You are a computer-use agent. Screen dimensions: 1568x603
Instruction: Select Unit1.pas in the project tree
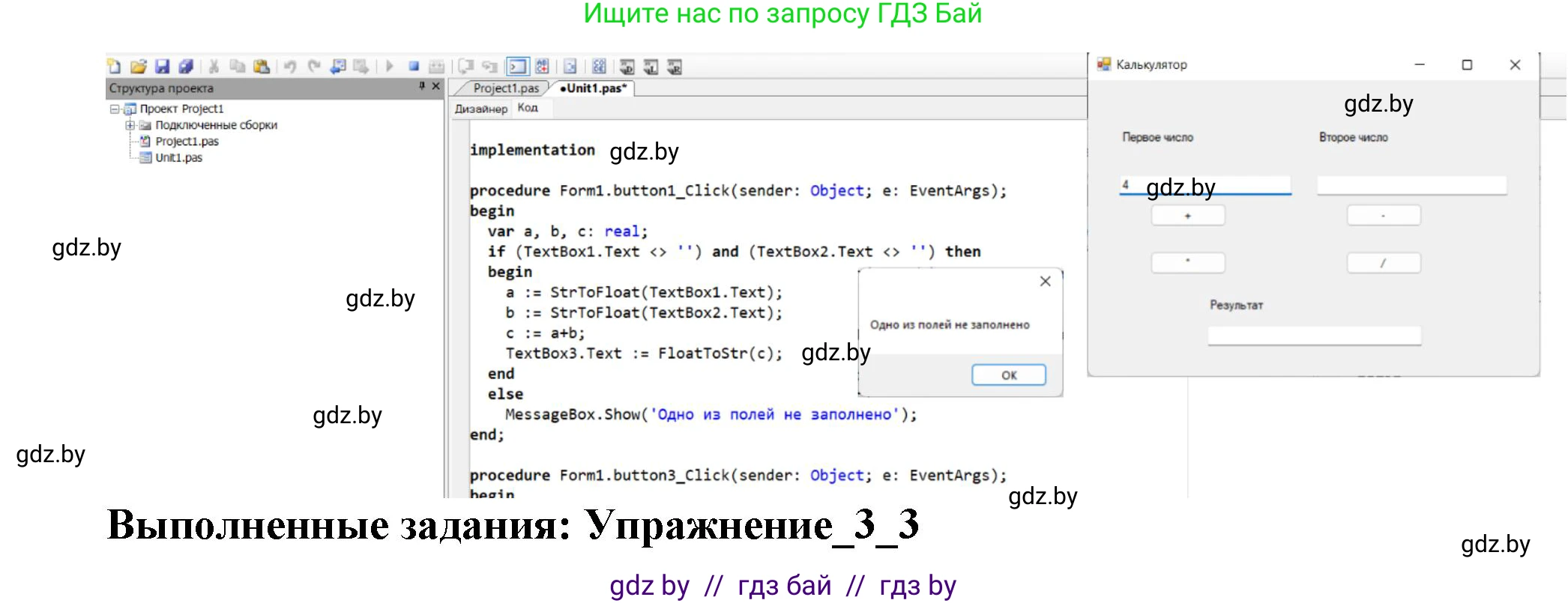coord(178,158)
